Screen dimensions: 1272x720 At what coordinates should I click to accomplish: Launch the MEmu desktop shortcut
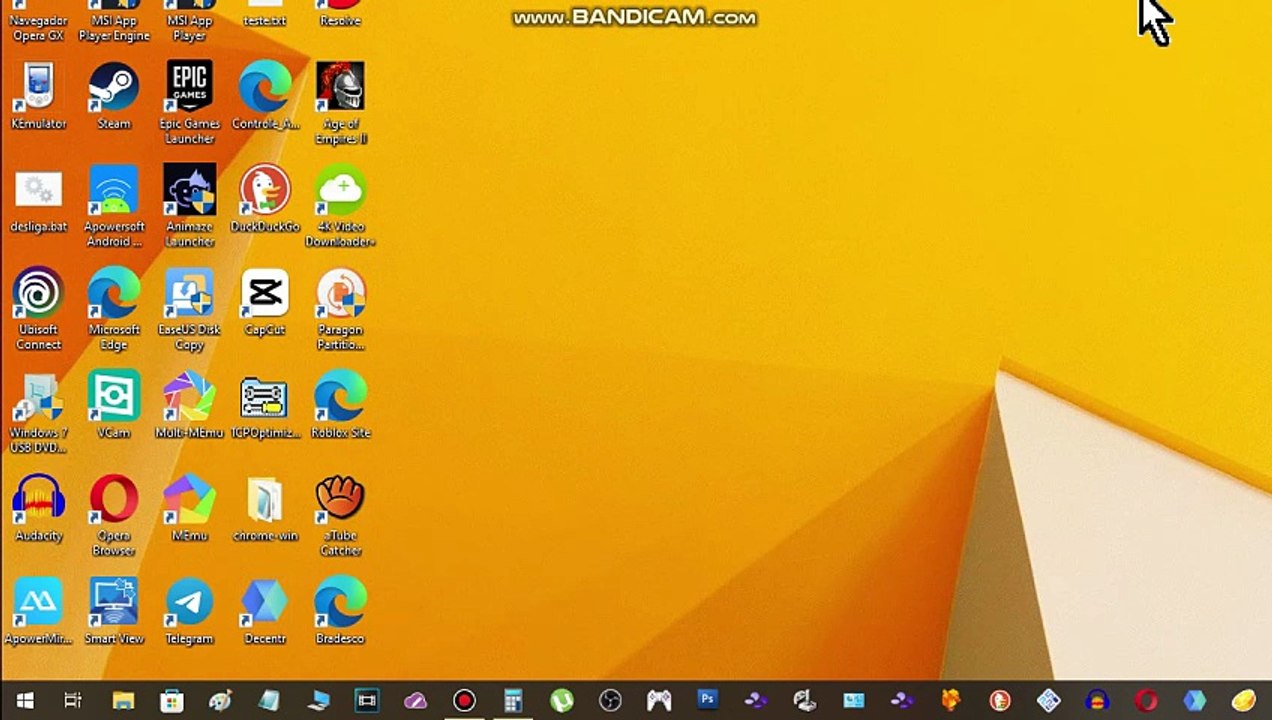189,509
